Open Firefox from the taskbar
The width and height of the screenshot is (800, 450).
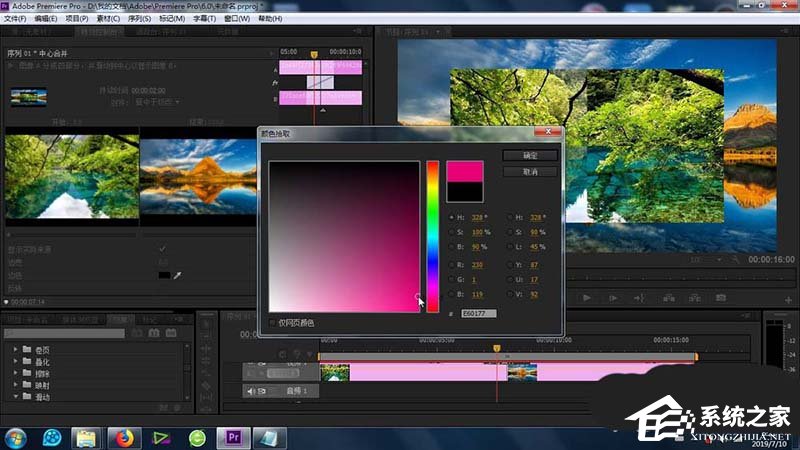125,437
